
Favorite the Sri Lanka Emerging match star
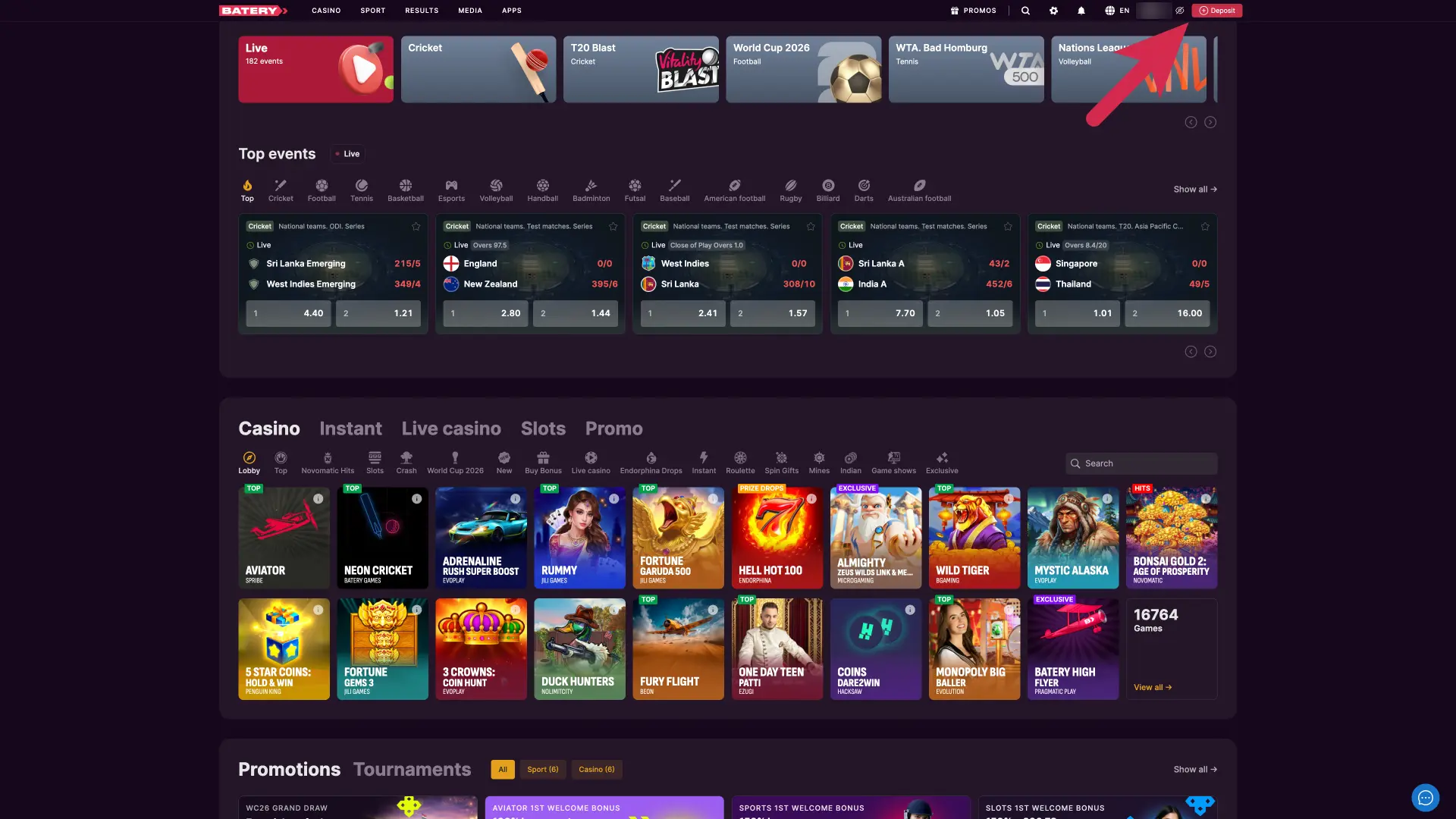(416, 227)
